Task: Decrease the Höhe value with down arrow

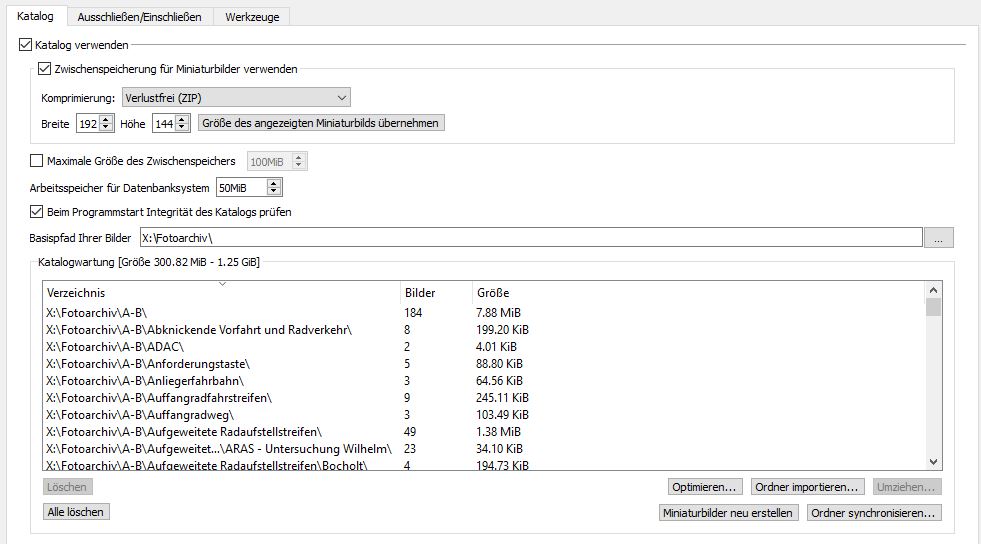Action: [184, 127]
